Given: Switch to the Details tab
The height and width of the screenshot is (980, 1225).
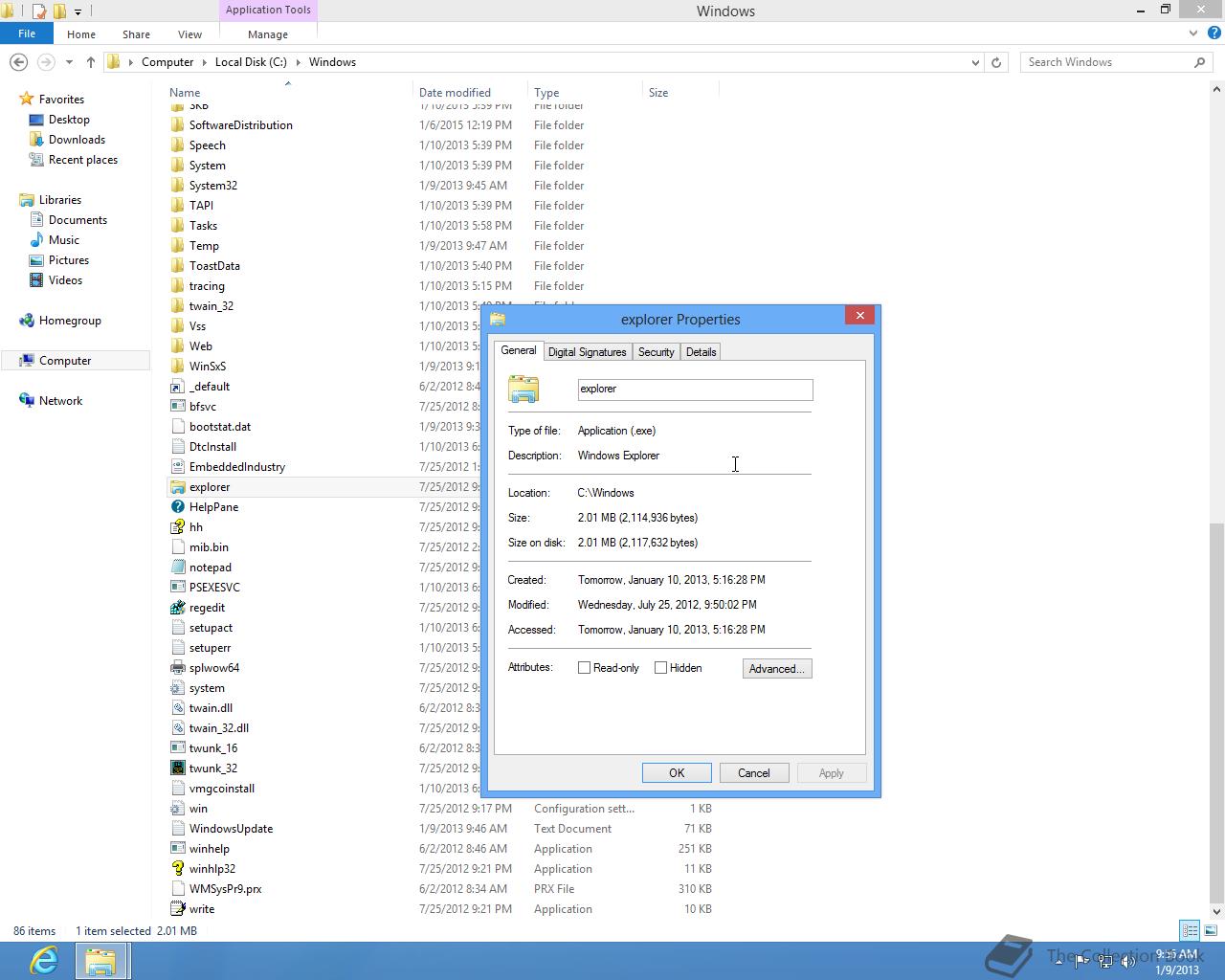Looking at the screenshot, I should click(x=702, y=352).
